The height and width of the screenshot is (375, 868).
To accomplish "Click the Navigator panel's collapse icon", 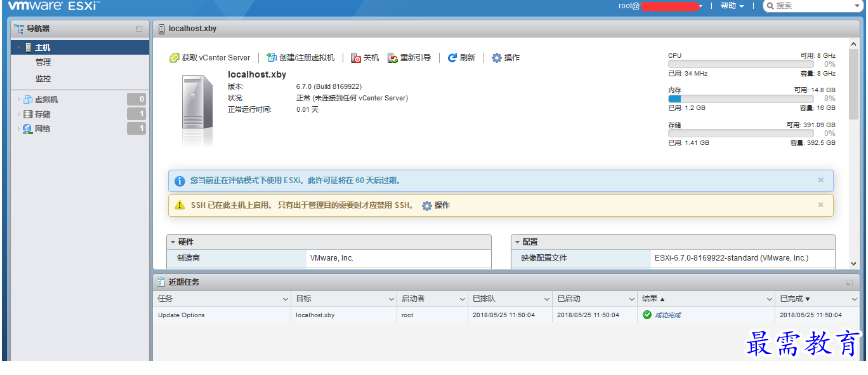I will [139, 29].
